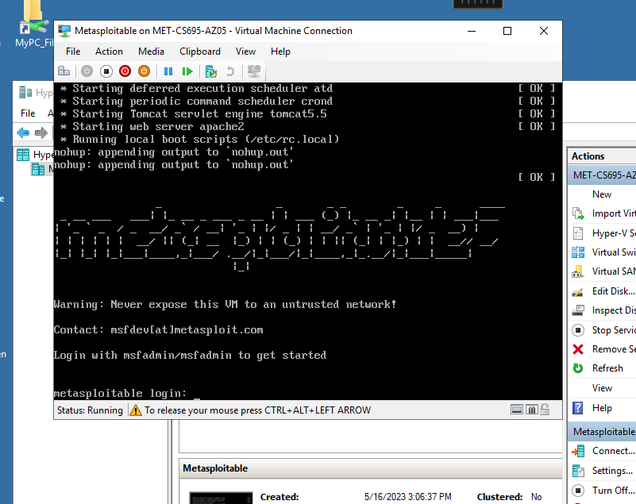Open the Action menu in VM Connection
The image size is (636, 504).
click(109, 51)
